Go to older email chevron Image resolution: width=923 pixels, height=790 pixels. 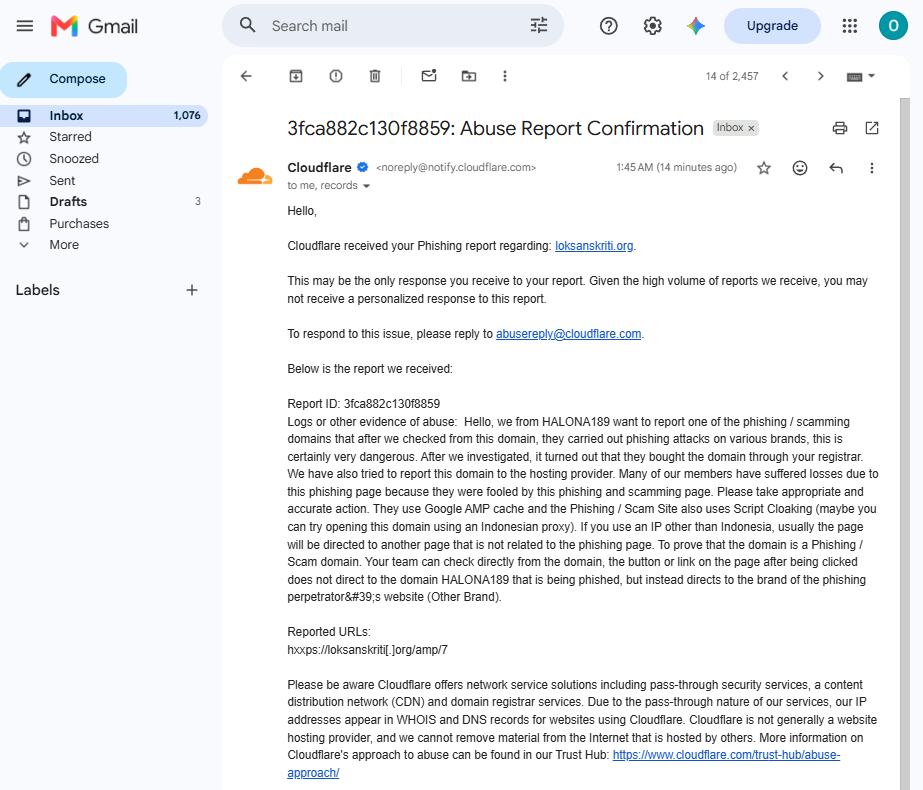(x=821, y=76)
